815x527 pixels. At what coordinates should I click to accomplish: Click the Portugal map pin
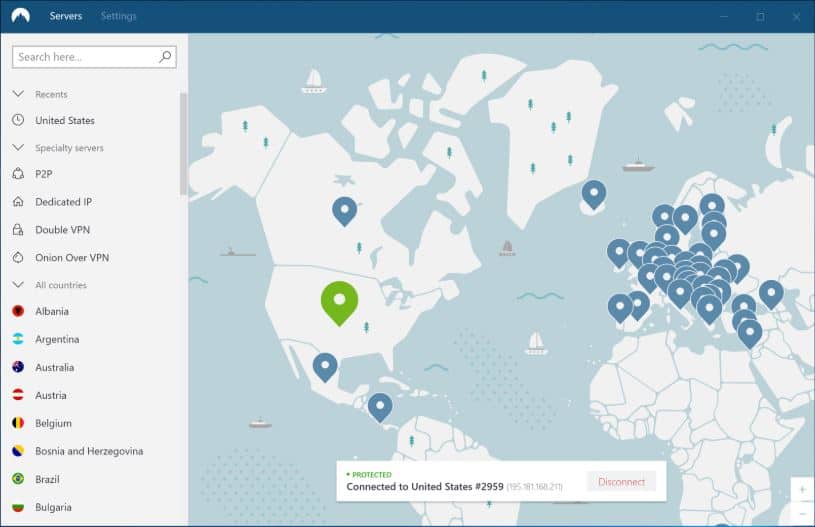click(x=620, y=308)
